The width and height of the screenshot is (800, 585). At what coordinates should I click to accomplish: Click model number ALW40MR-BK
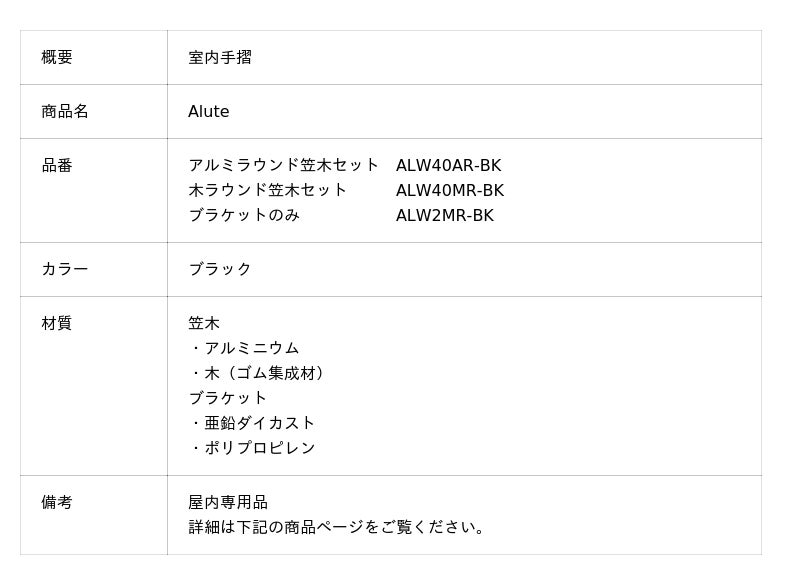click(x=449, y=190)
